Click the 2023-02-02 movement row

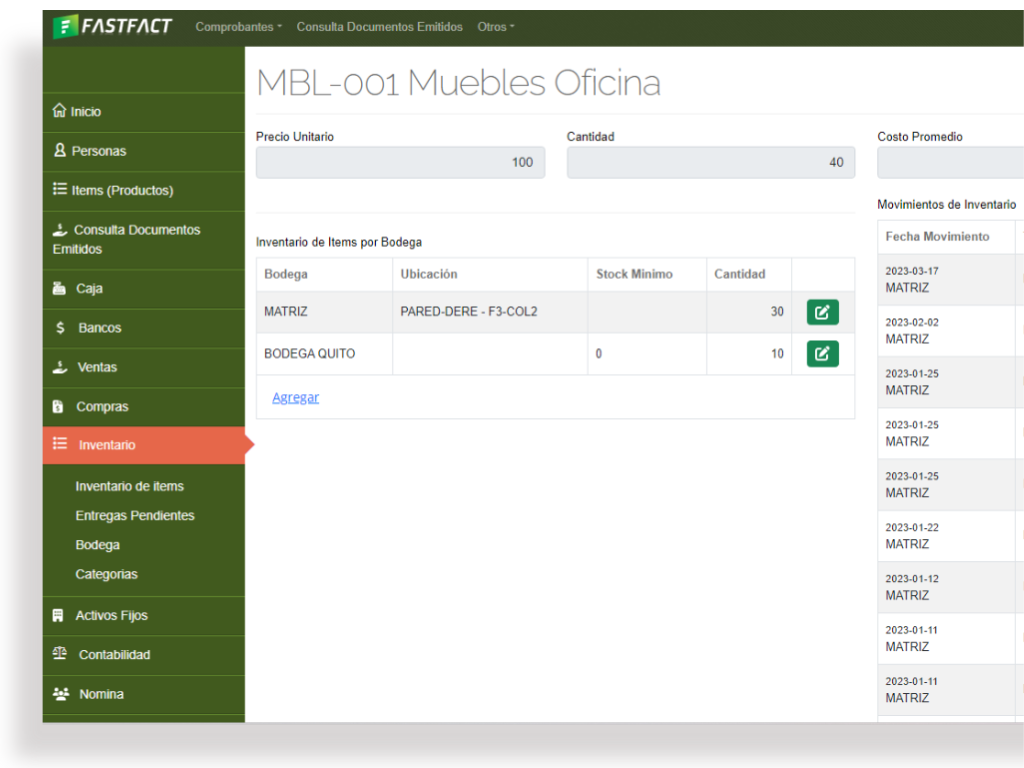coord(951,330)
